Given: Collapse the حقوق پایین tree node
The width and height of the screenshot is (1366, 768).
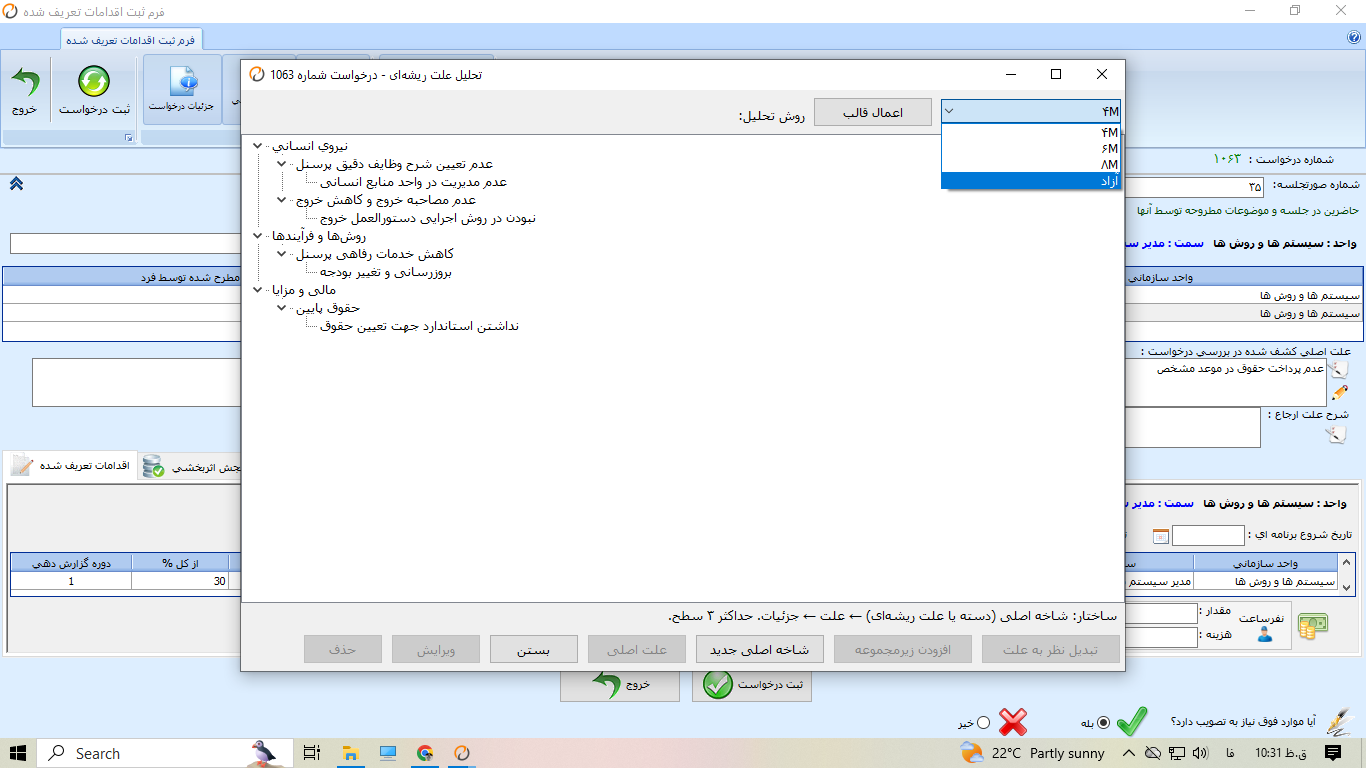Looking at the screenshot, I should [x=282, y=308].
